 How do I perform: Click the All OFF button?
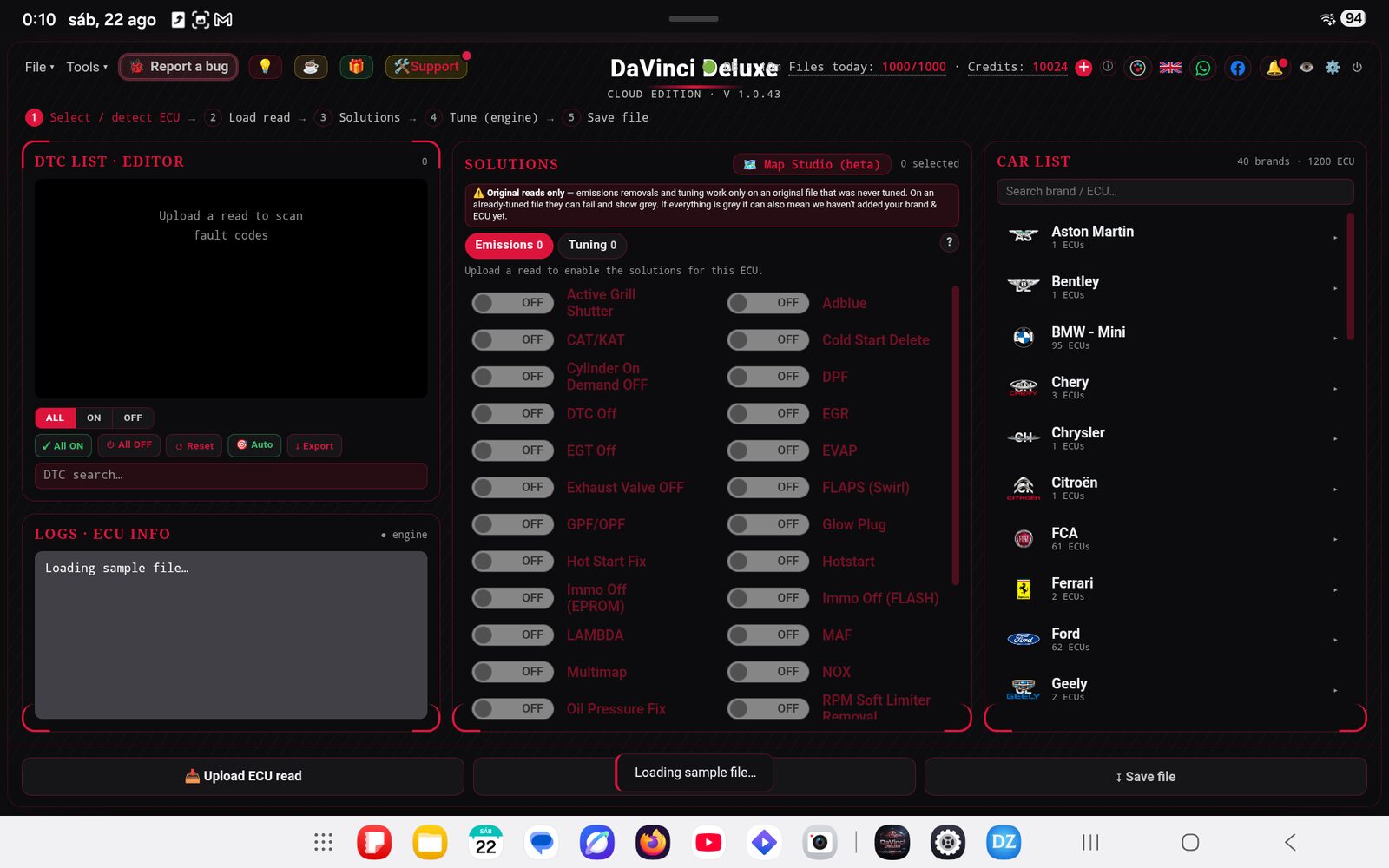click(128, 445)
